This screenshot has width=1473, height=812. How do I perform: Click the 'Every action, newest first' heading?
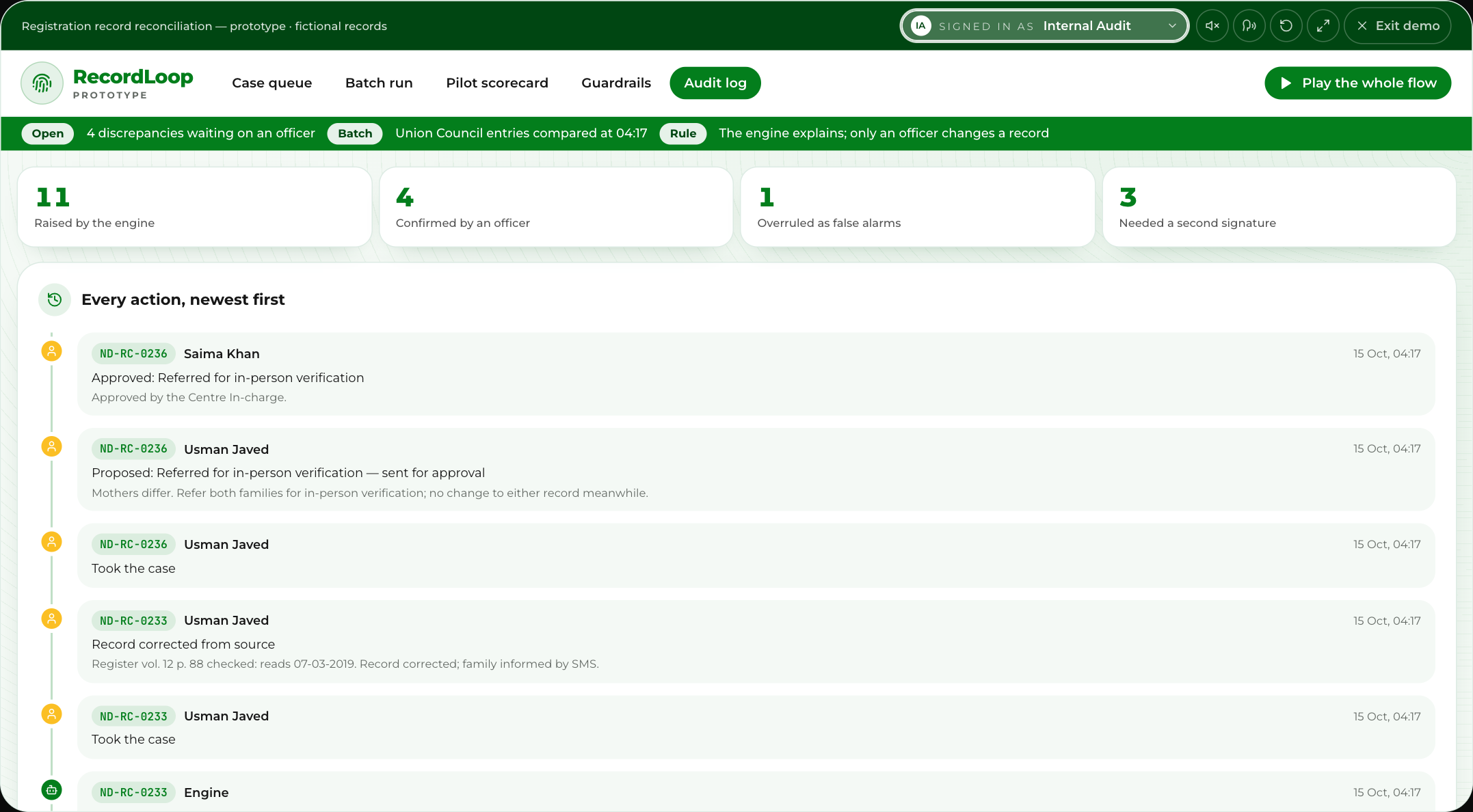183,299
